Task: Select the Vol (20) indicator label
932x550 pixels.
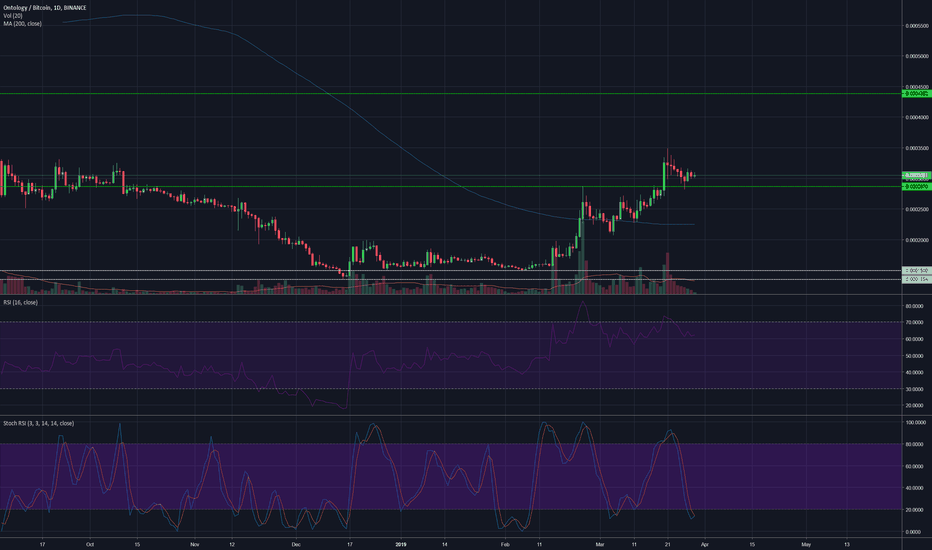Action: click(x=13, y=15)
